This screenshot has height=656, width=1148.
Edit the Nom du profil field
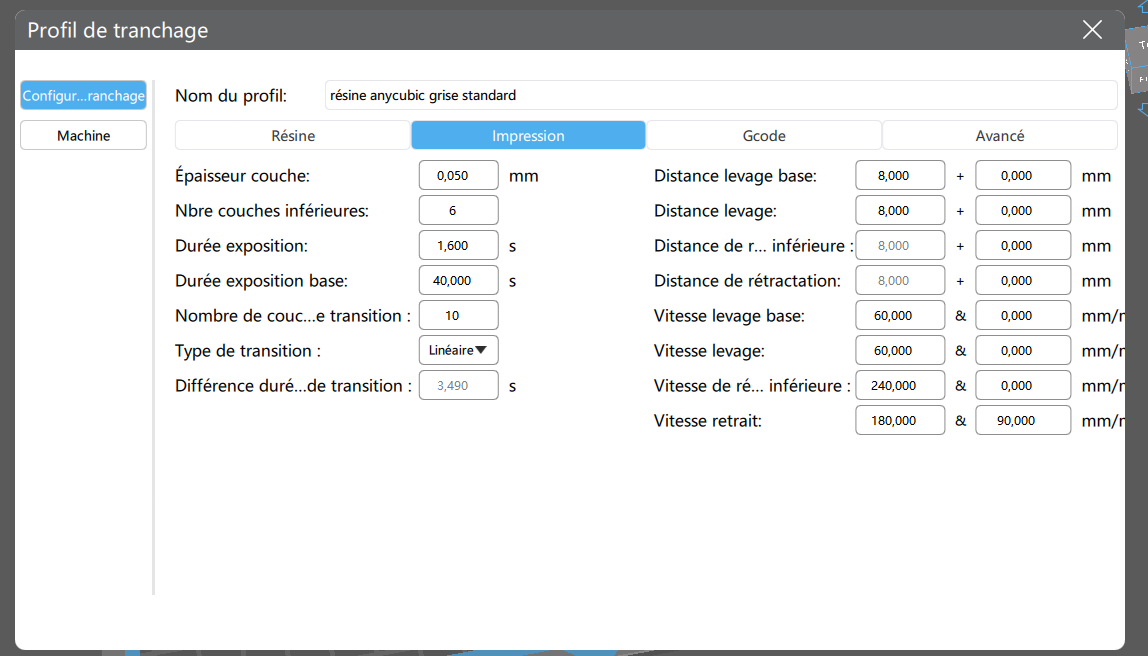click(x=720, y=95)
